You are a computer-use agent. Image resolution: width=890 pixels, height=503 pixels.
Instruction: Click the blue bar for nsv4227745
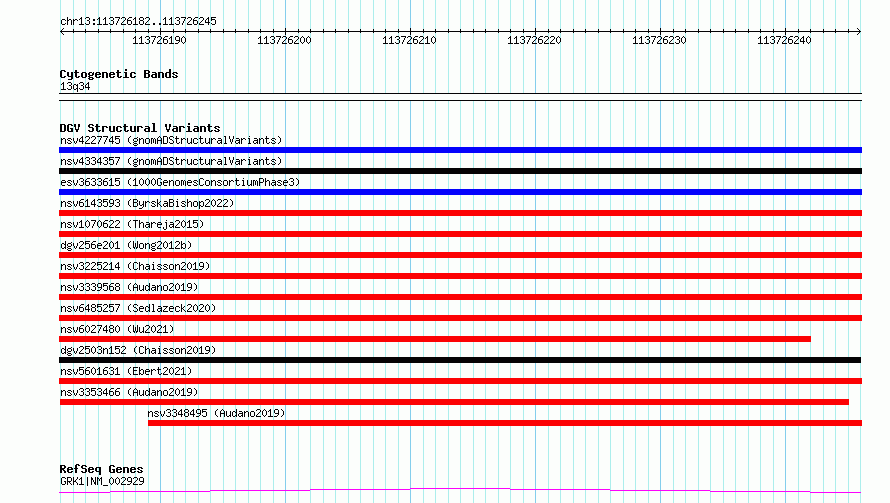tap(460, 150)
